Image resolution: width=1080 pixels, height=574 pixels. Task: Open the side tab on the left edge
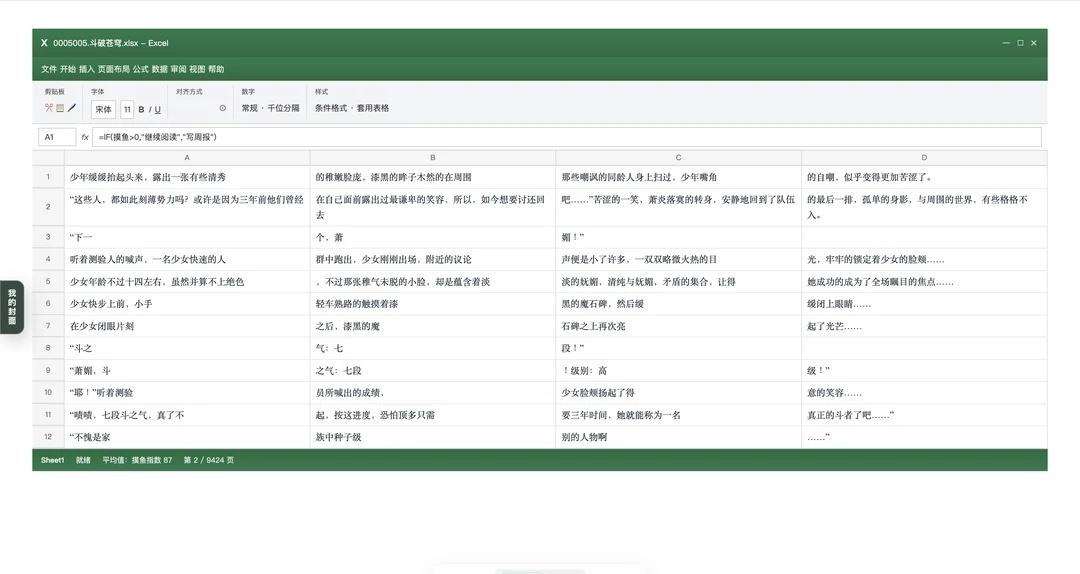point(12,307)
